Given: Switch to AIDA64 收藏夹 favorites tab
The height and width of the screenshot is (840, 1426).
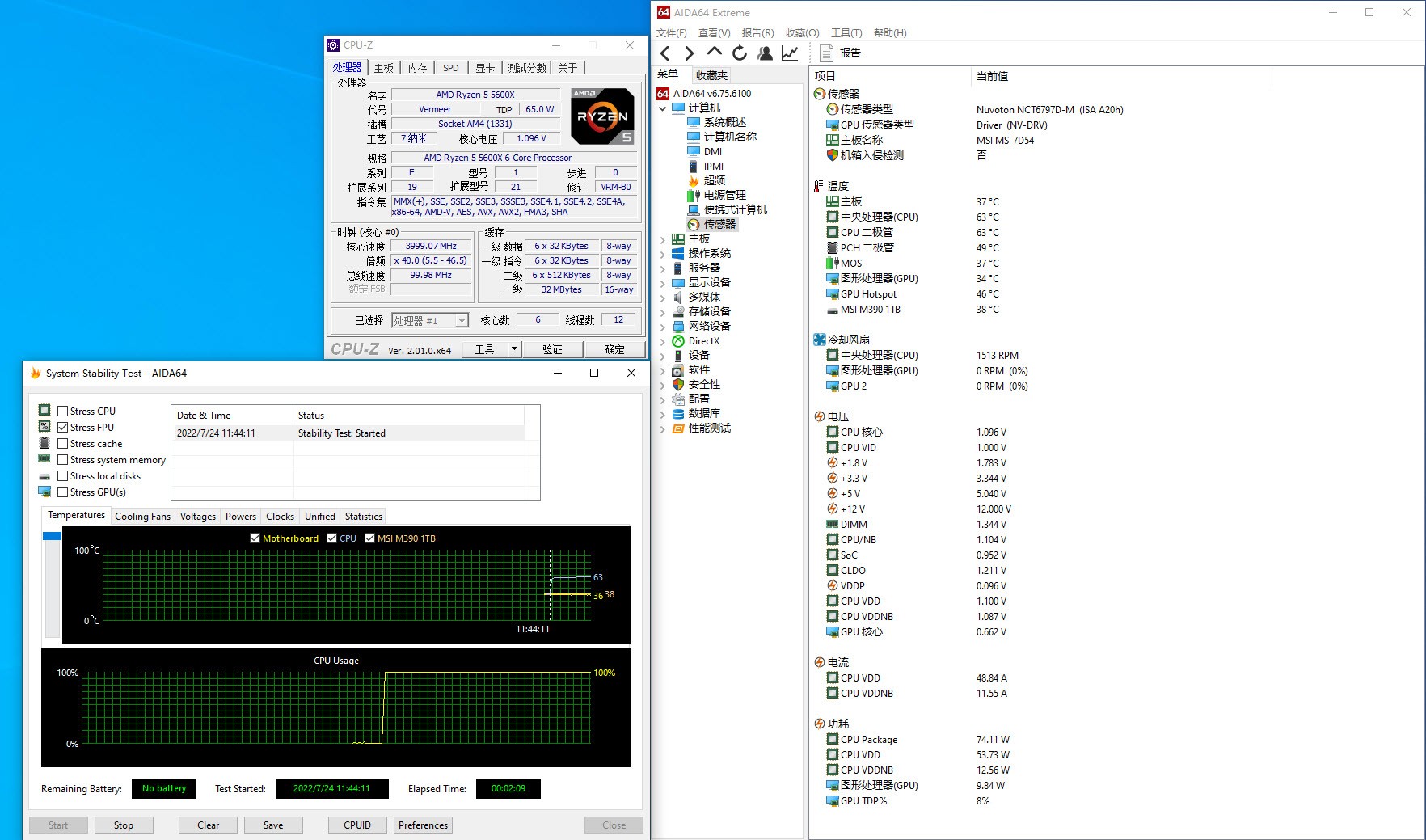Looking at the screenshot, I should pos(711,75).
